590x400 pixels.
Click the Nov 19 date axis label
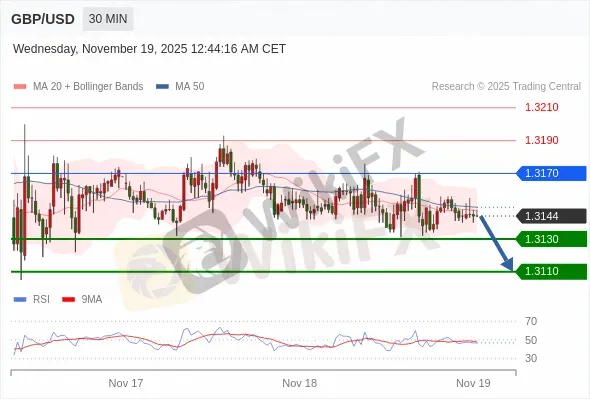tap(473, 383)
